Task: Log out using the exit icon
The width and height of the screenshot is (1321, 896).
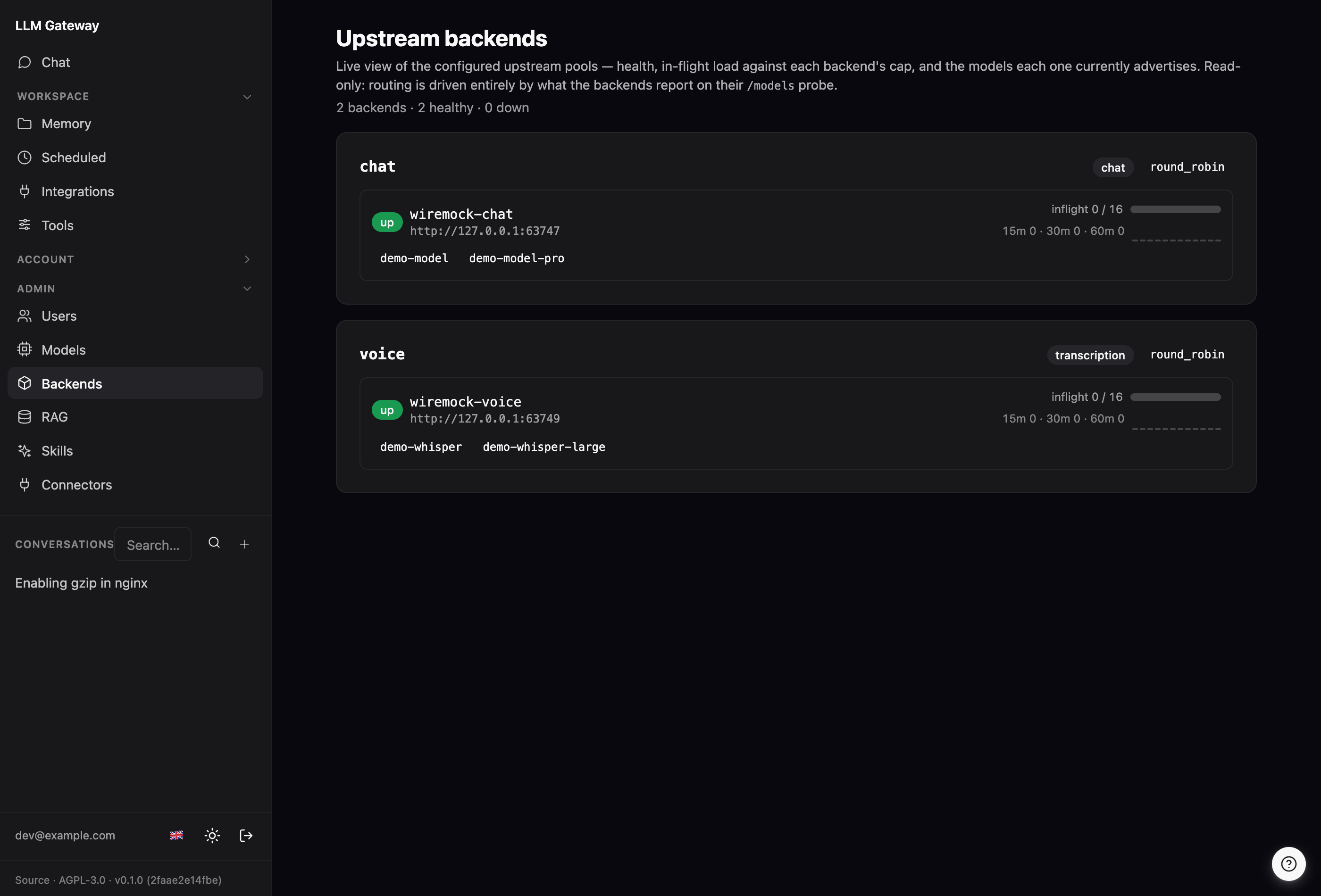Action: [246, 835]
